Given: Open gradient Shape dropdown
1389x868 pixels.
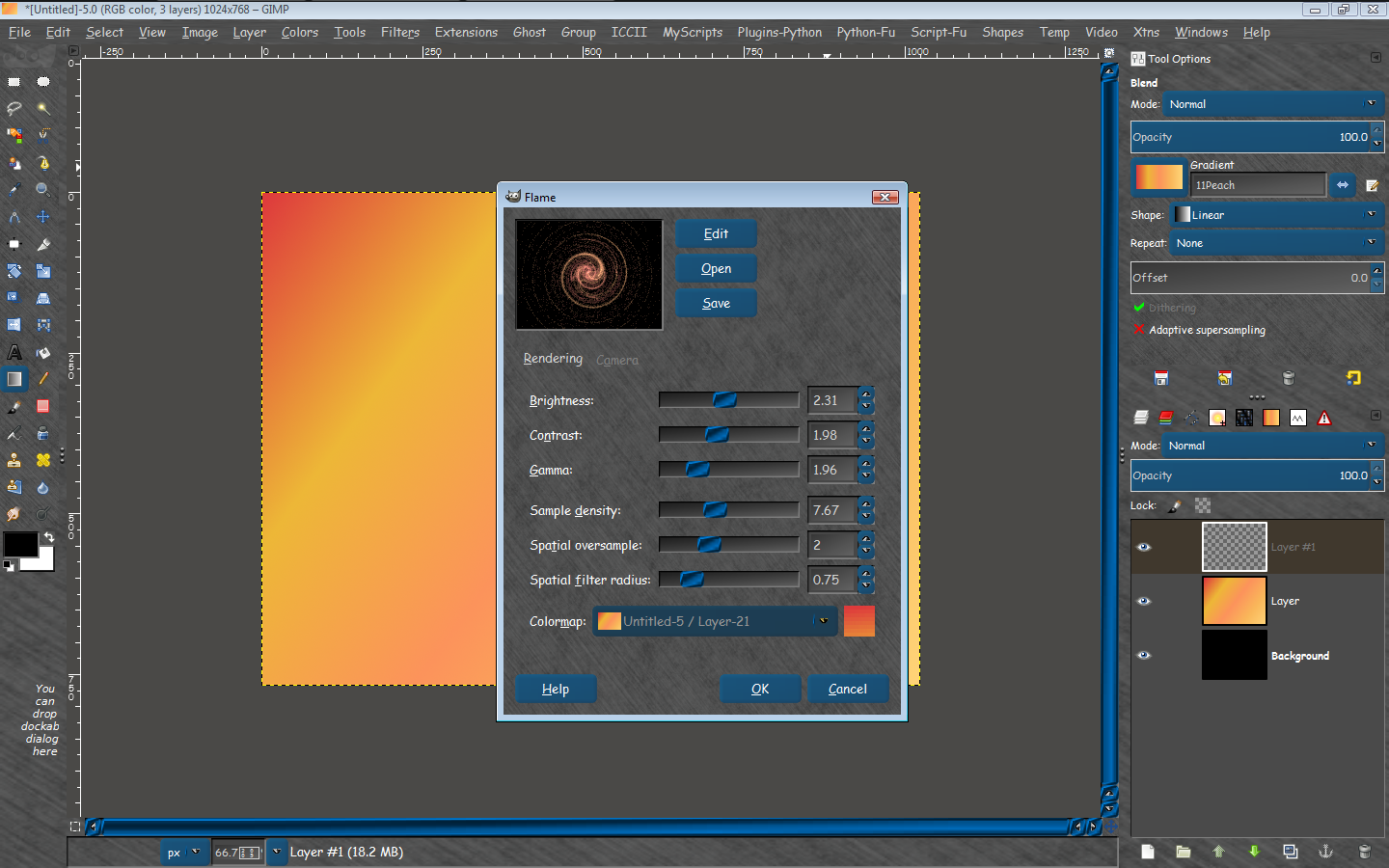Looking at the screenshot, I should tap(1277, 215).
